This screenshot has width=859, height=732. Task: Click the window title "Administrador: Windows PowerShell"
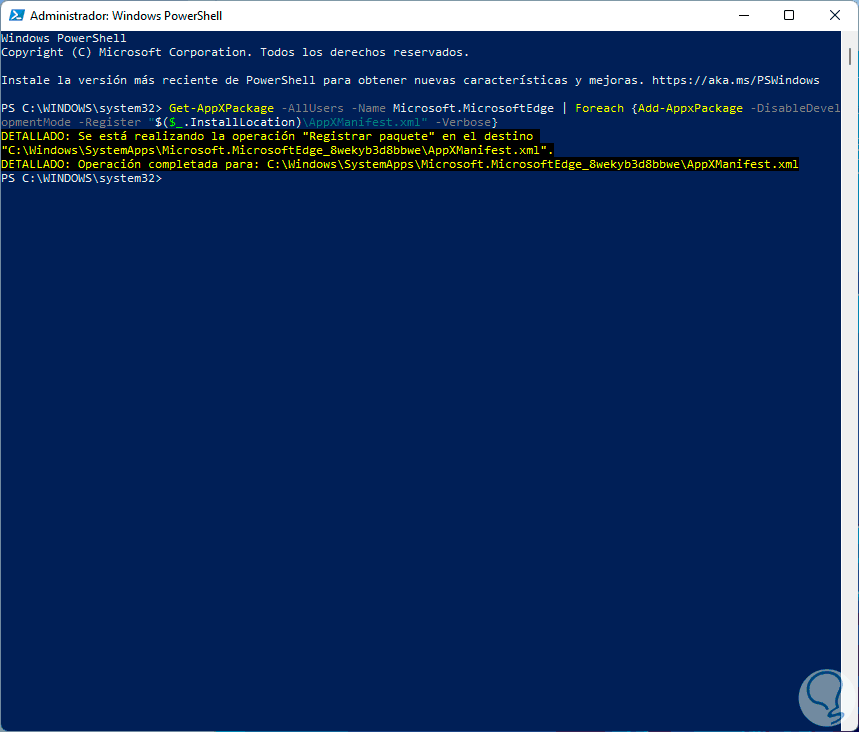pos(126,16)
